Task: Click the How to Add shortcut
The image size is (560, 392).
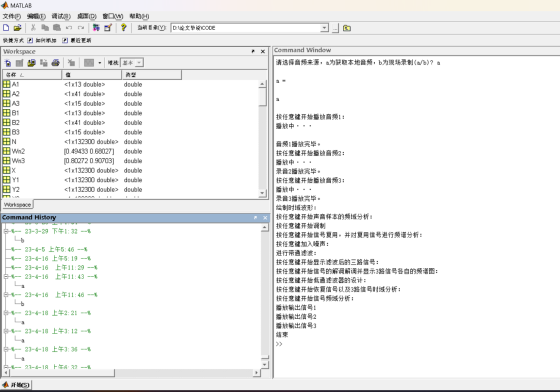Action: click(x=42, y=40)
